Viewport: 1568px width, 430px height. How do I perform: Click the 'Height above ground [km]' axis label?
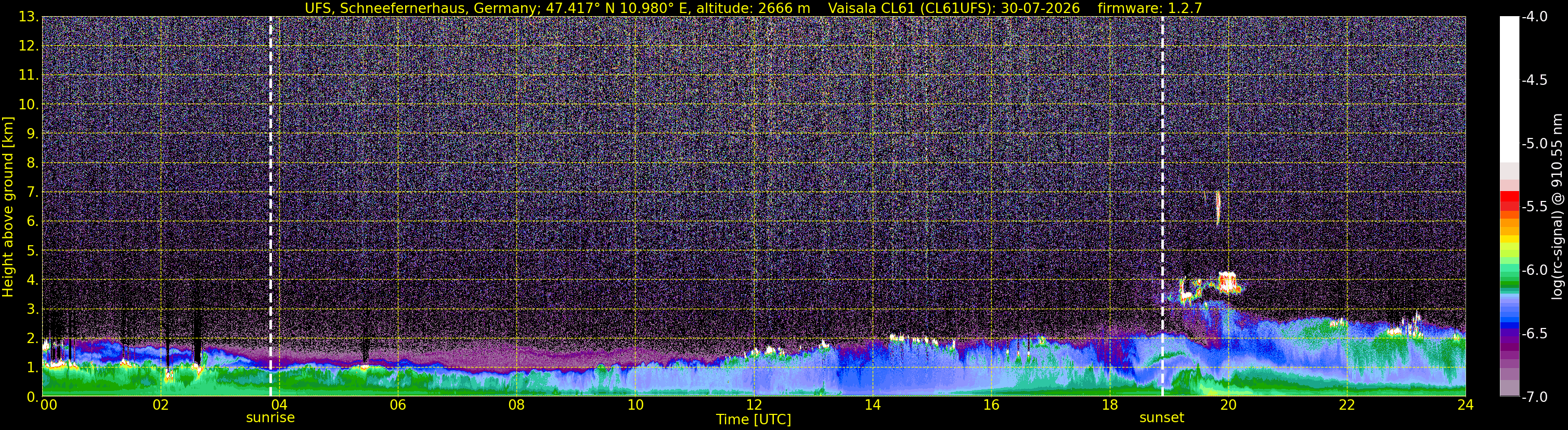point(8,207)
